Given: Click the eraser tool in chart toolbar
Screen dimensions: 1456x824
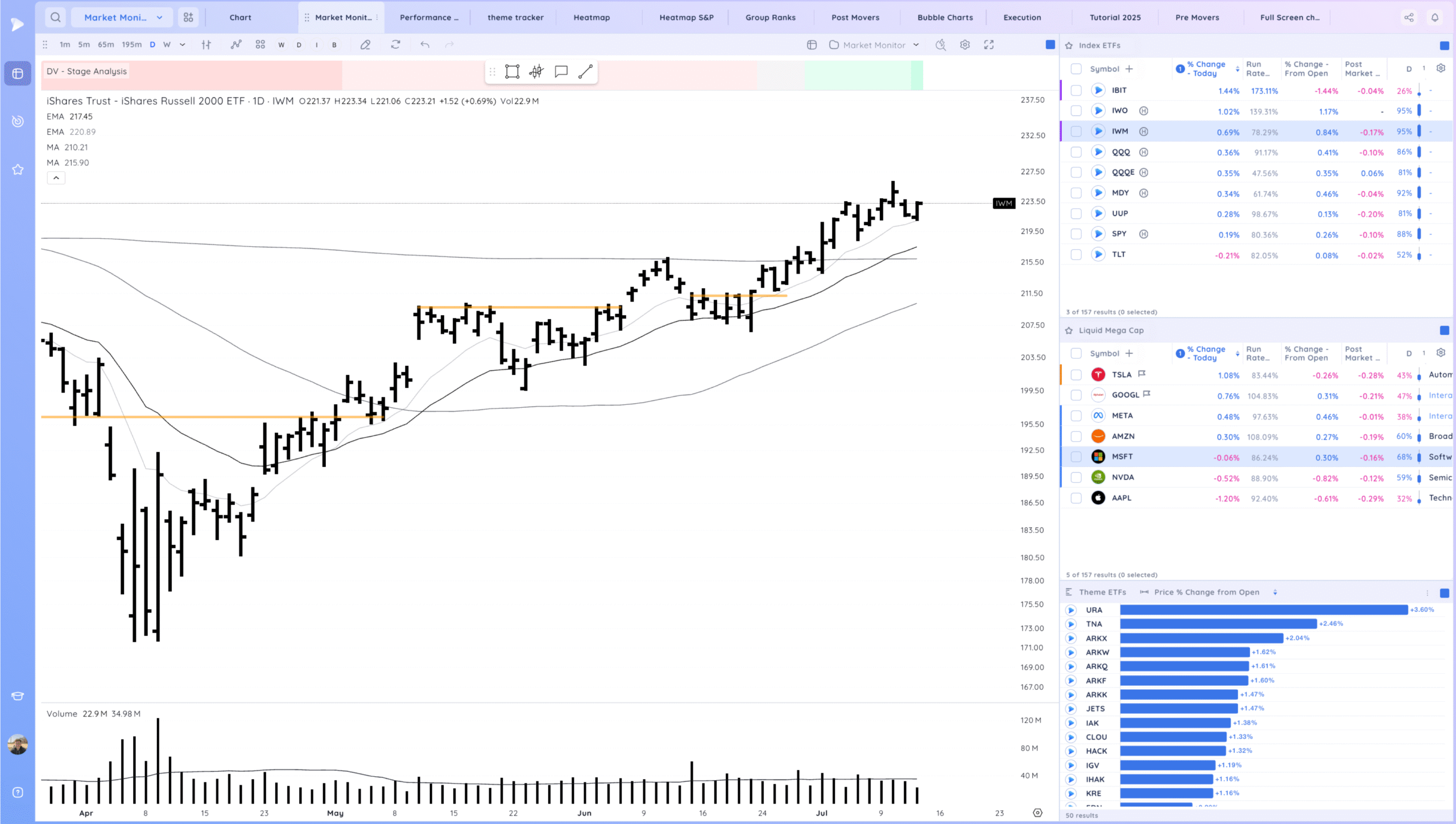Looking at the screenshot, I should pyautogui.click(x=365, y=45).
